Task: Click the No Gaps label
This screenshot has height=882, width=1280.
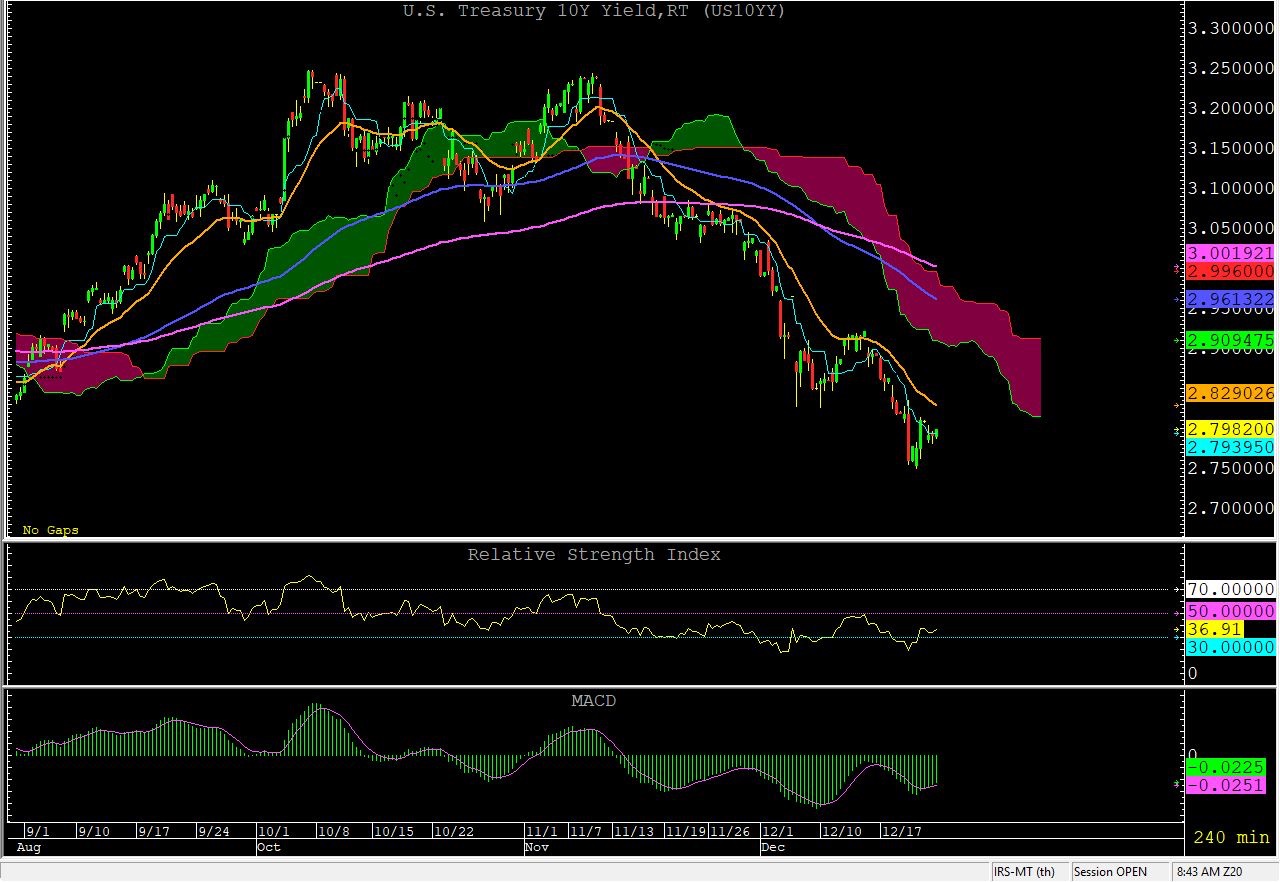Action: (51, 530)
